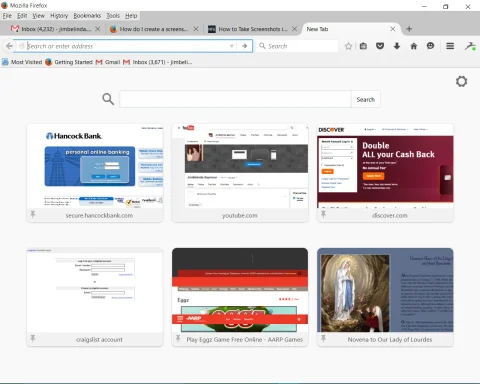The height and width of the screenshot is (384, 480).
Task: Toggle the pin on Hancock Bank tile
Action: (x=33, y=214)
